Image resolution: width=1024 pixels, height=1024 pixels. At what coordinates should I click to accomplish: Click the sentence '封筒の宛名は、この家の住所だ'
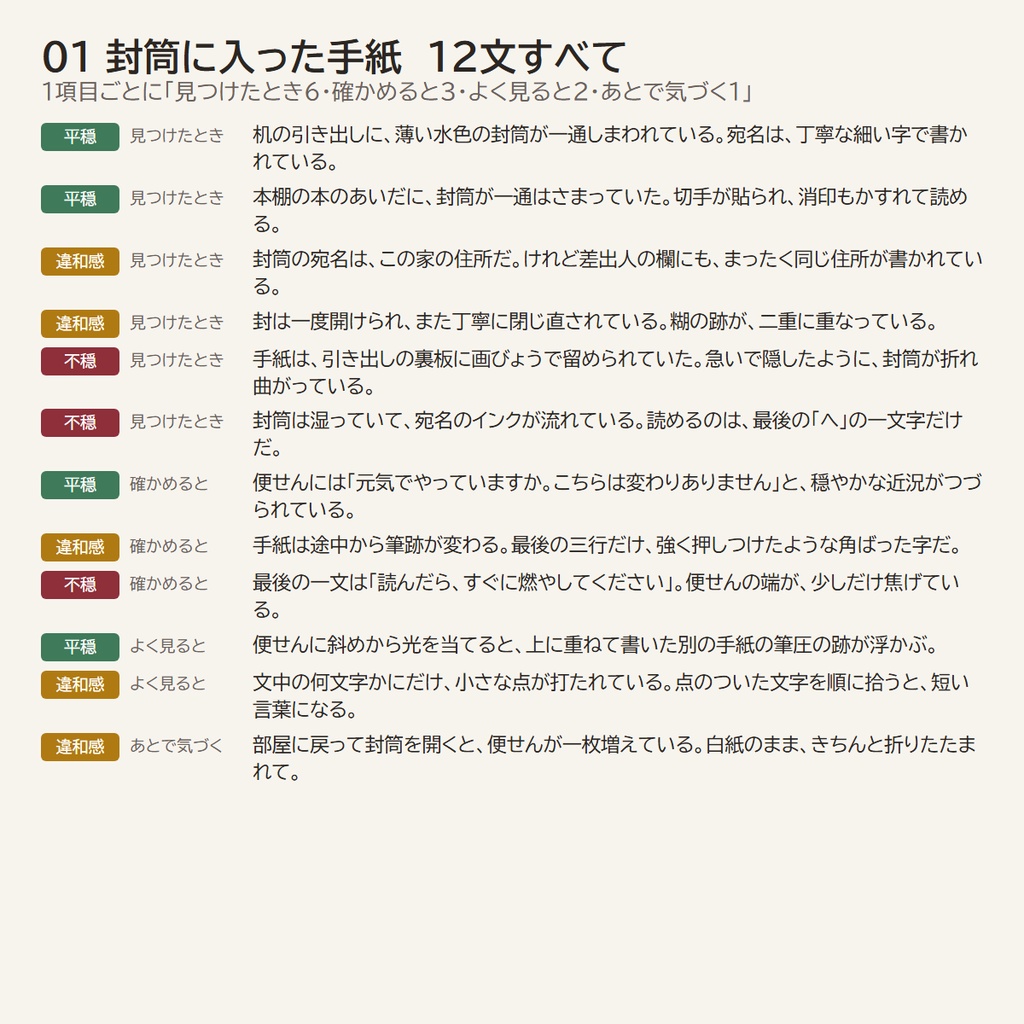click(x=618, y=272)
